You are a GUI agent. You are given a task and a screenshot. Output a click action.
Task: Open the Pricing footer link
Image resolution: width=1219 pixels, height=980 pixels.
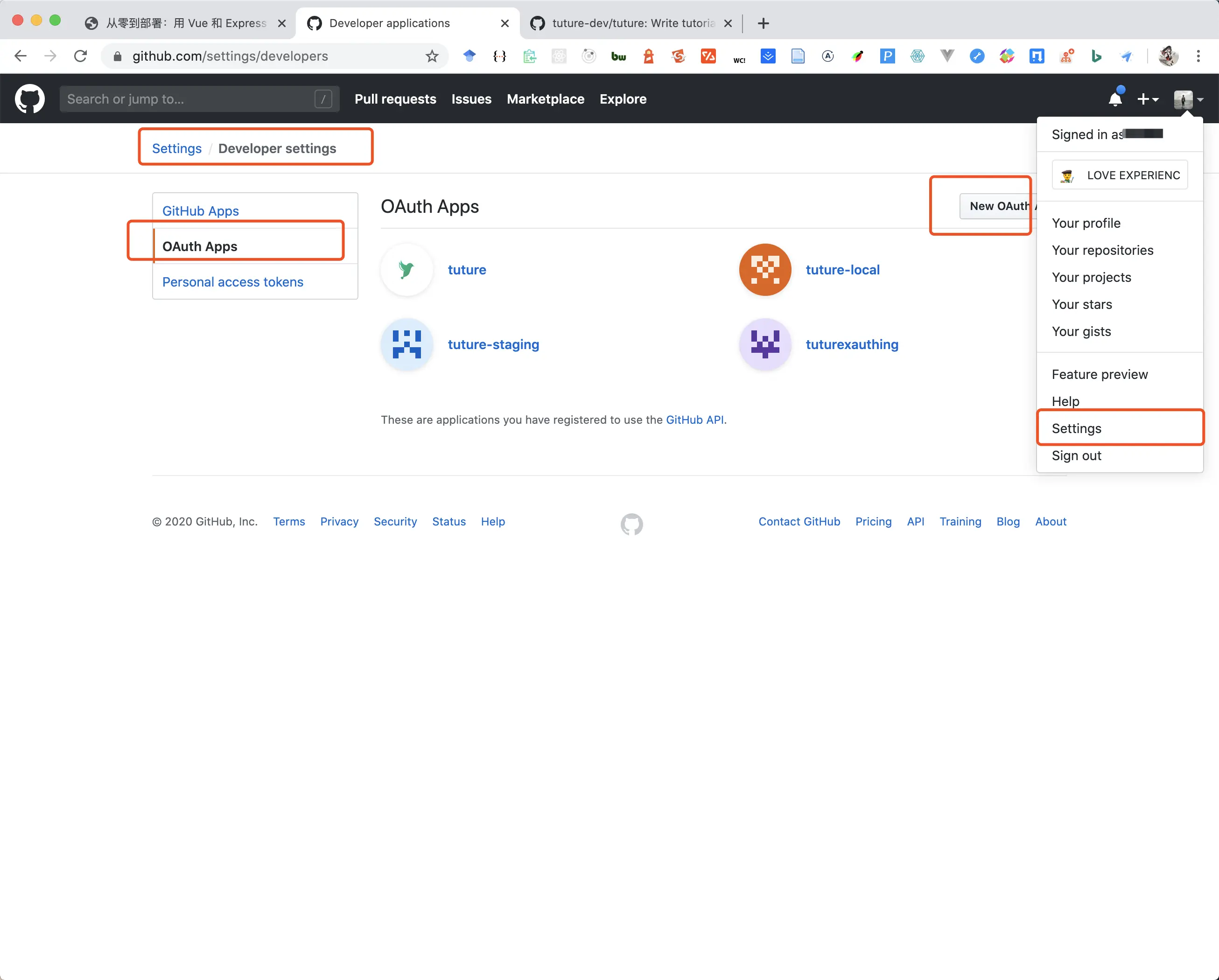click(873, 521)
